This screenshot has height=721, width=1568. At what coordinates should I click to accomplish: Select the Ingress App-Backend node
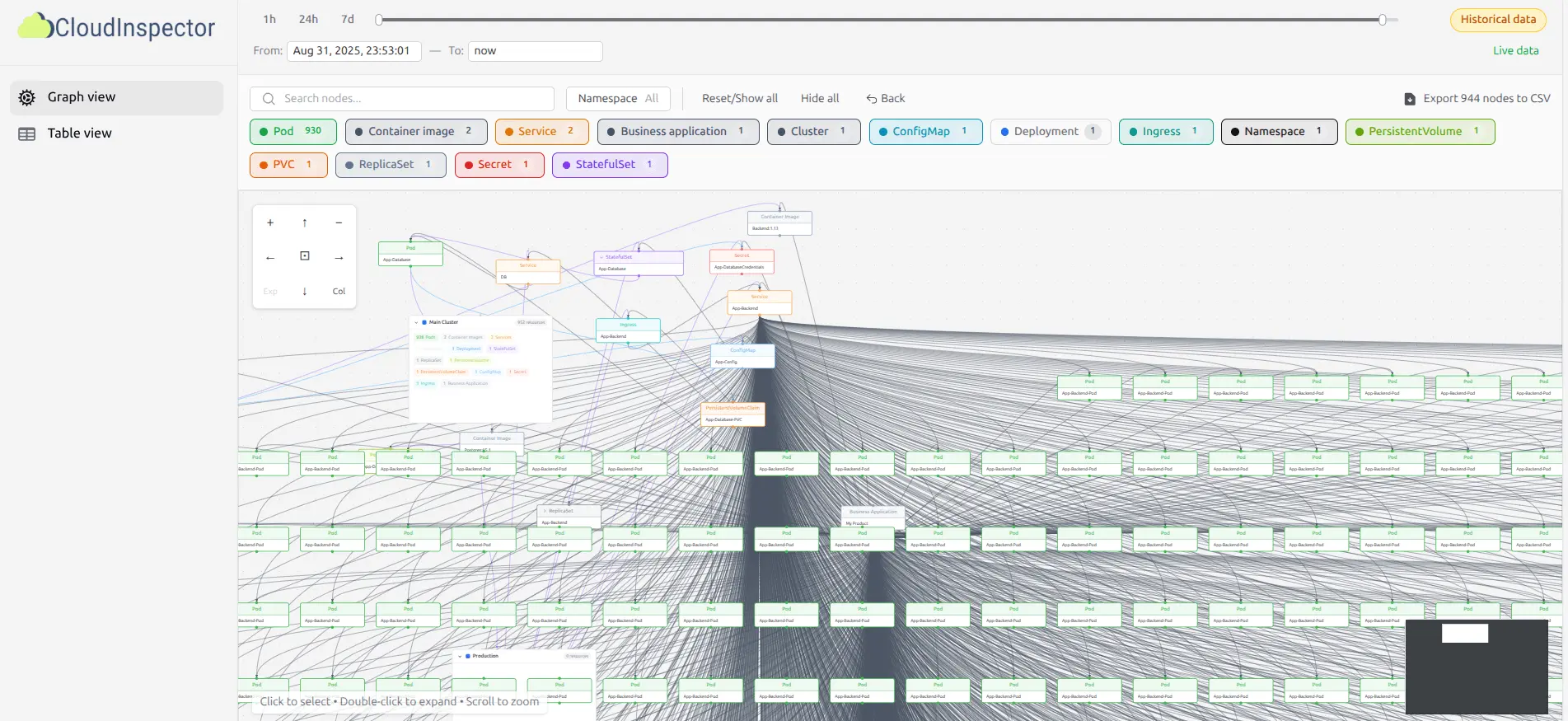pyautogui.click(x=628, y=330)
